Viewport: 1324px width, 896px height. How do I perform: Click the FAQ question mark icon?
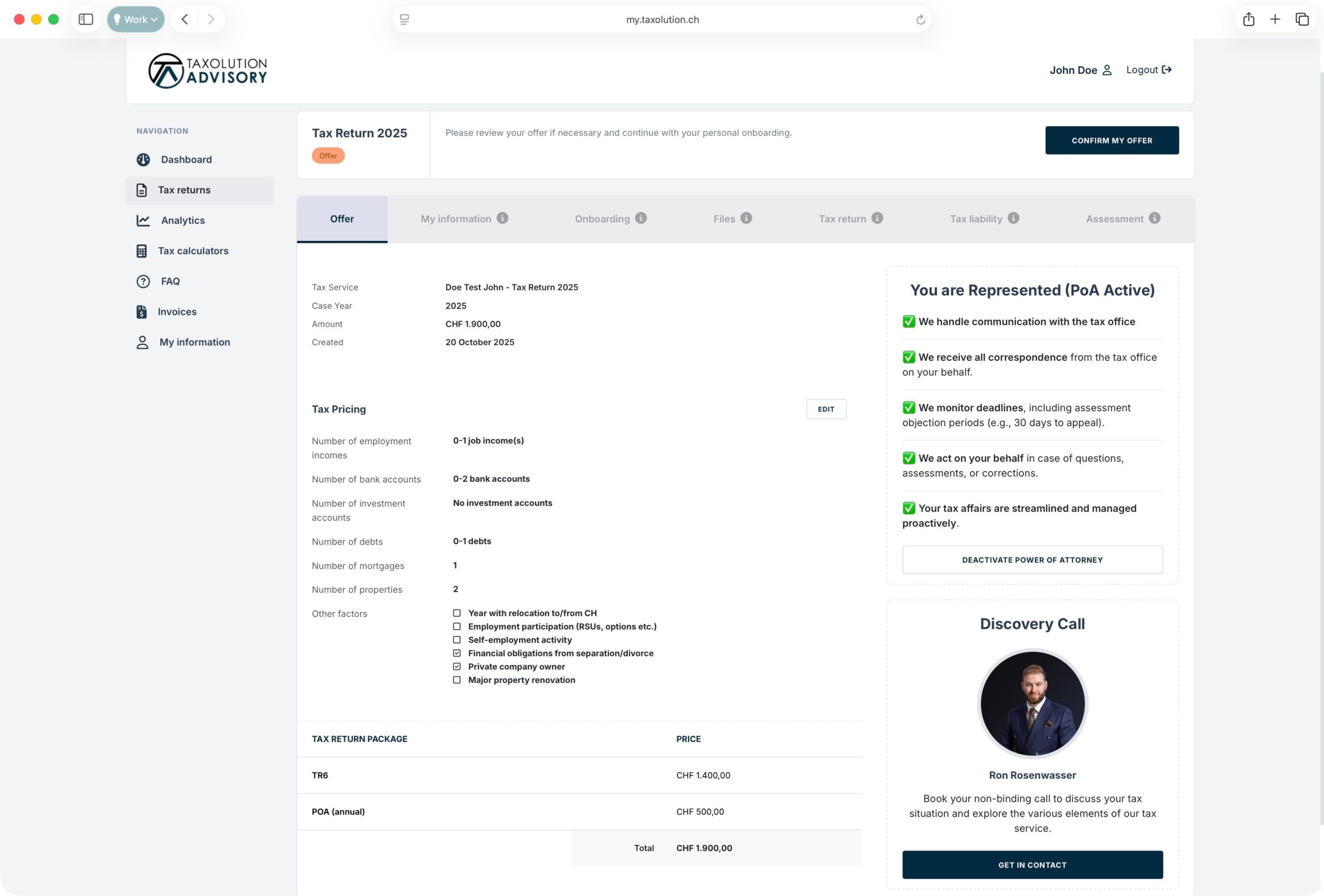(x=143, y=281)
